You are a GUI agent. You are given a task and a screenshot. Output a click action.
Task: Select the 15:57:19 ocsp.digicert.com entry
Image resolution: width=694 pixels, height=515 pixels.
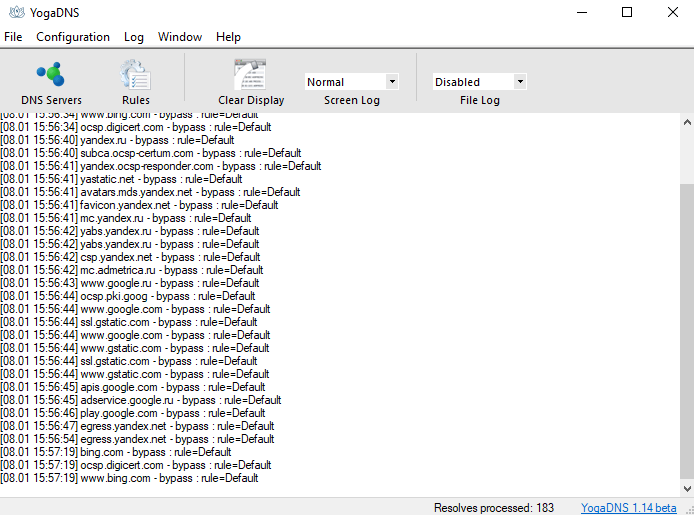(136, 465)
